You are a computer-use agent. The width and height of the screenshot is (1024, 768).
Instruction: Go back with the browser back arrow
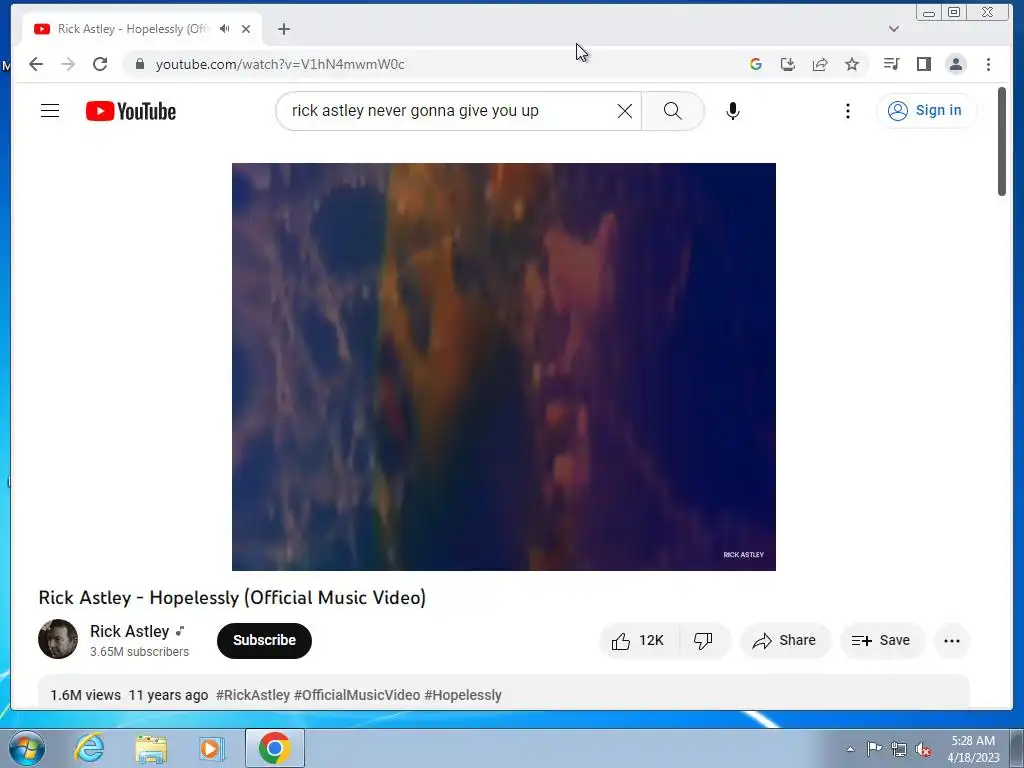pos(36,64)
